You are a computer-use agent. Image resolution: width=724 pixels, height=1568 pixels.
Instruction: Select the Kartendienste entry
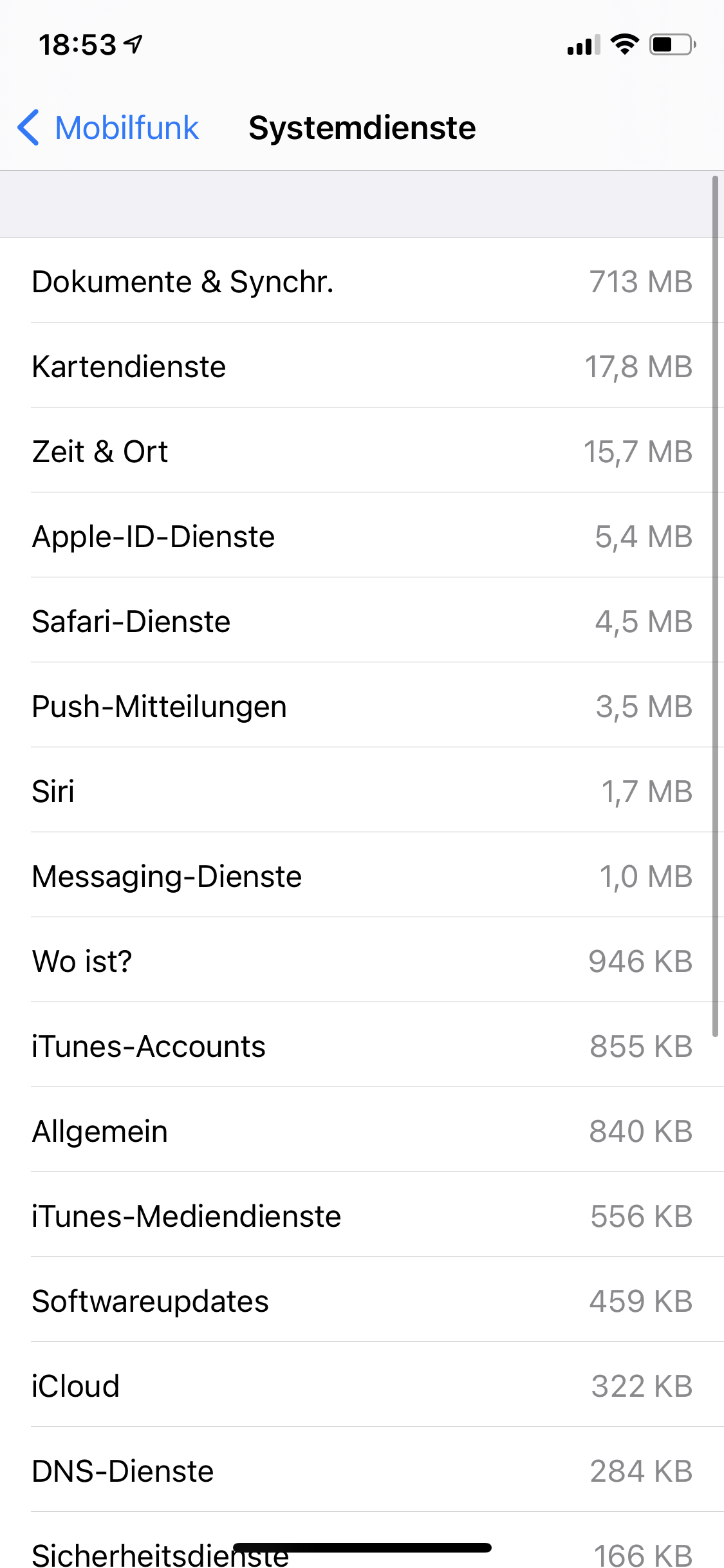[362, 366]
